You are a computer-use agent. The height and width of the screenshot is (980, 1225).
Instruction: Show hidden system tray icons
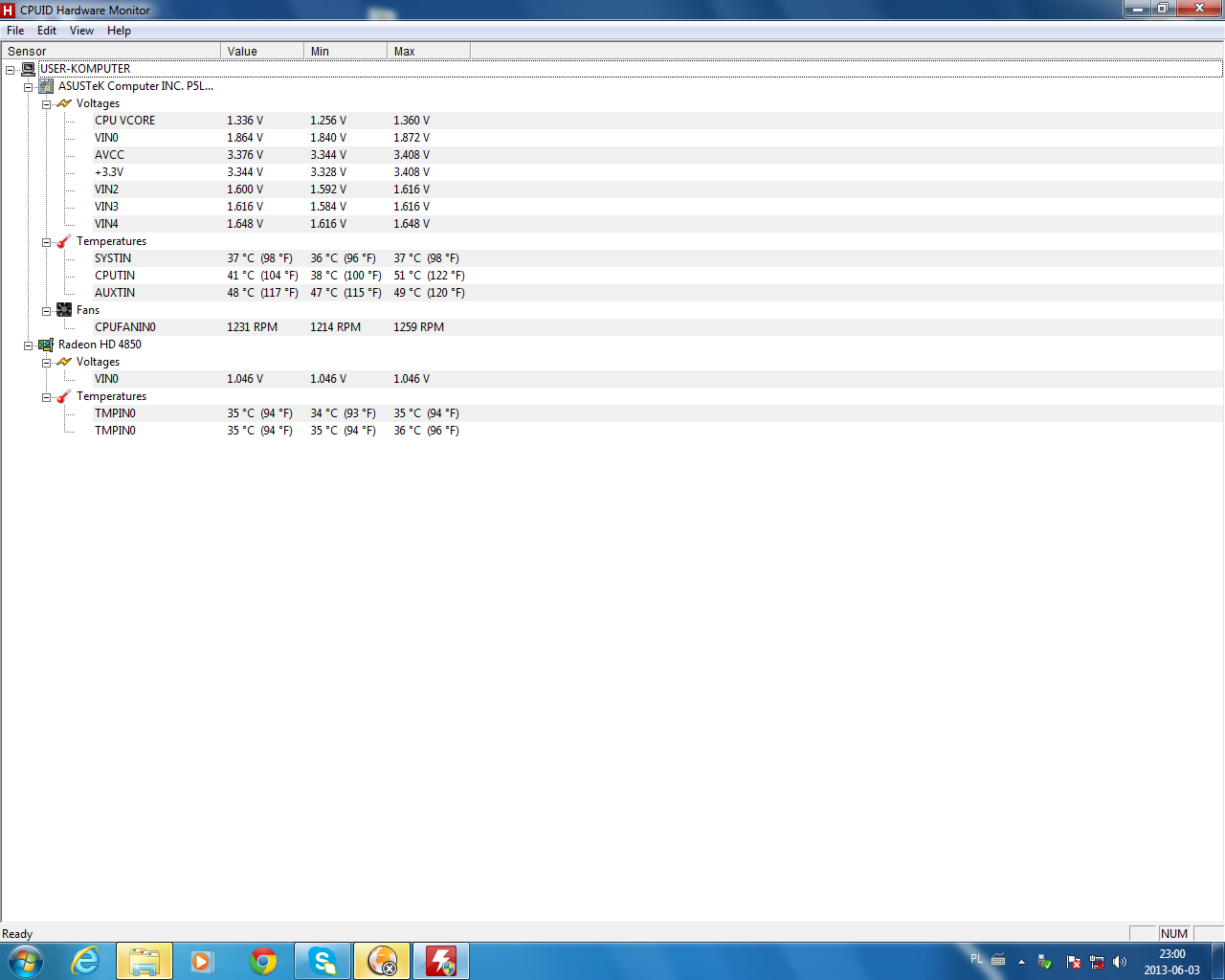(x=1021, y=962)
